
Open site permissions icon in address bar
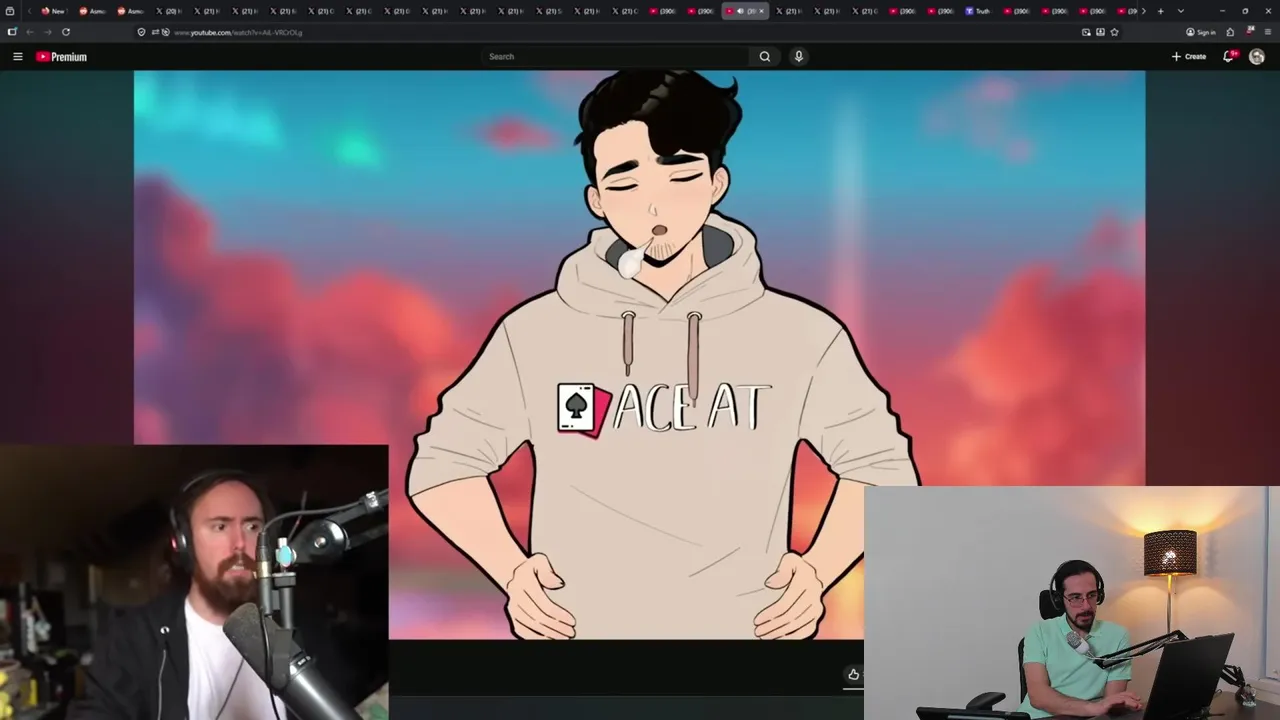click(155, 32)
